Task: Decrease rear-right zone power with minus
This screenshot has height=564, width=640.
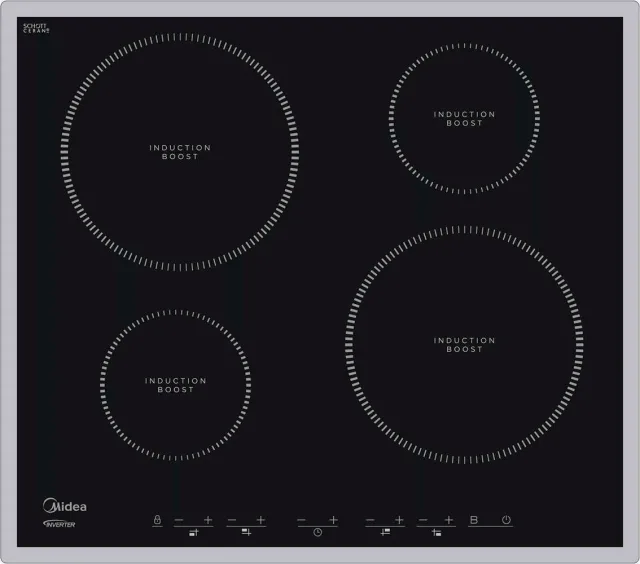Action: (x=370, y=520)
